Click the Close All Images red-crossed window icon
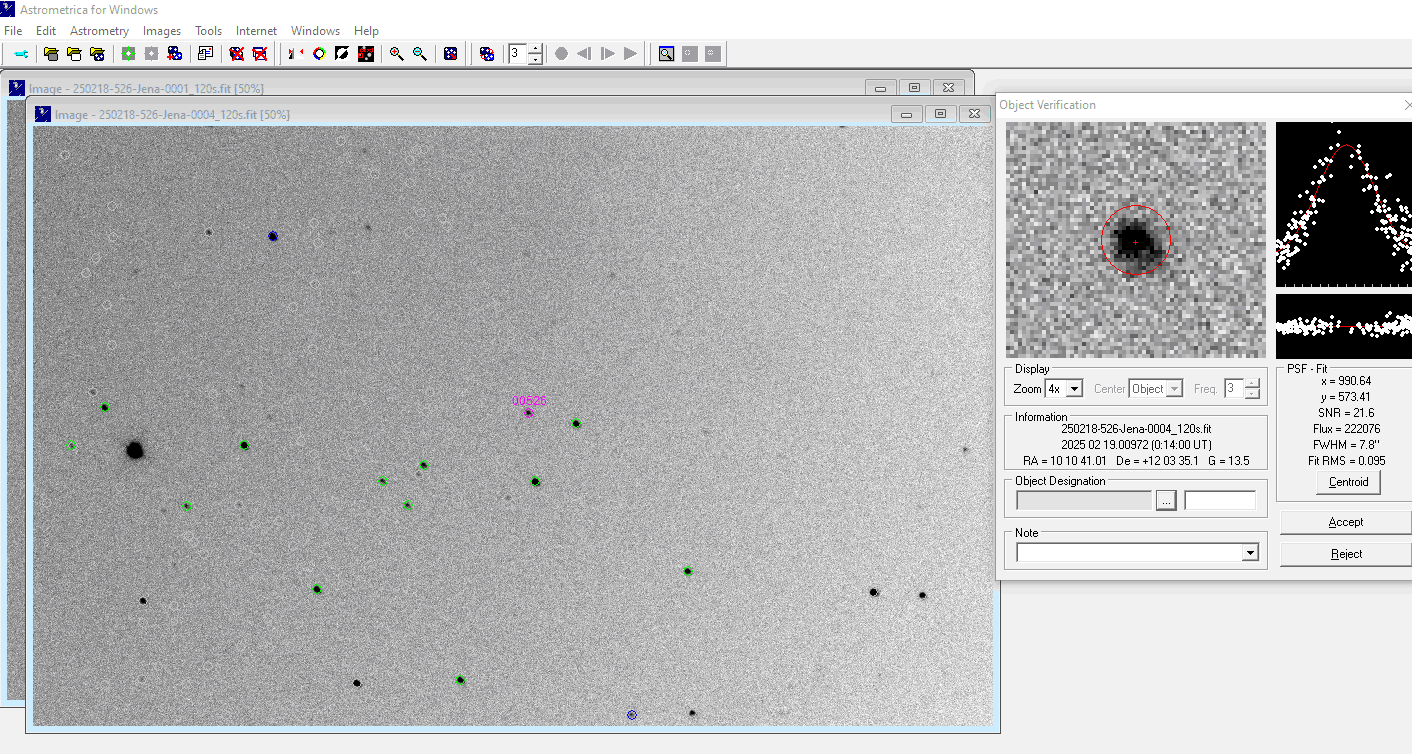The image size is (1412, 754). 260,54
